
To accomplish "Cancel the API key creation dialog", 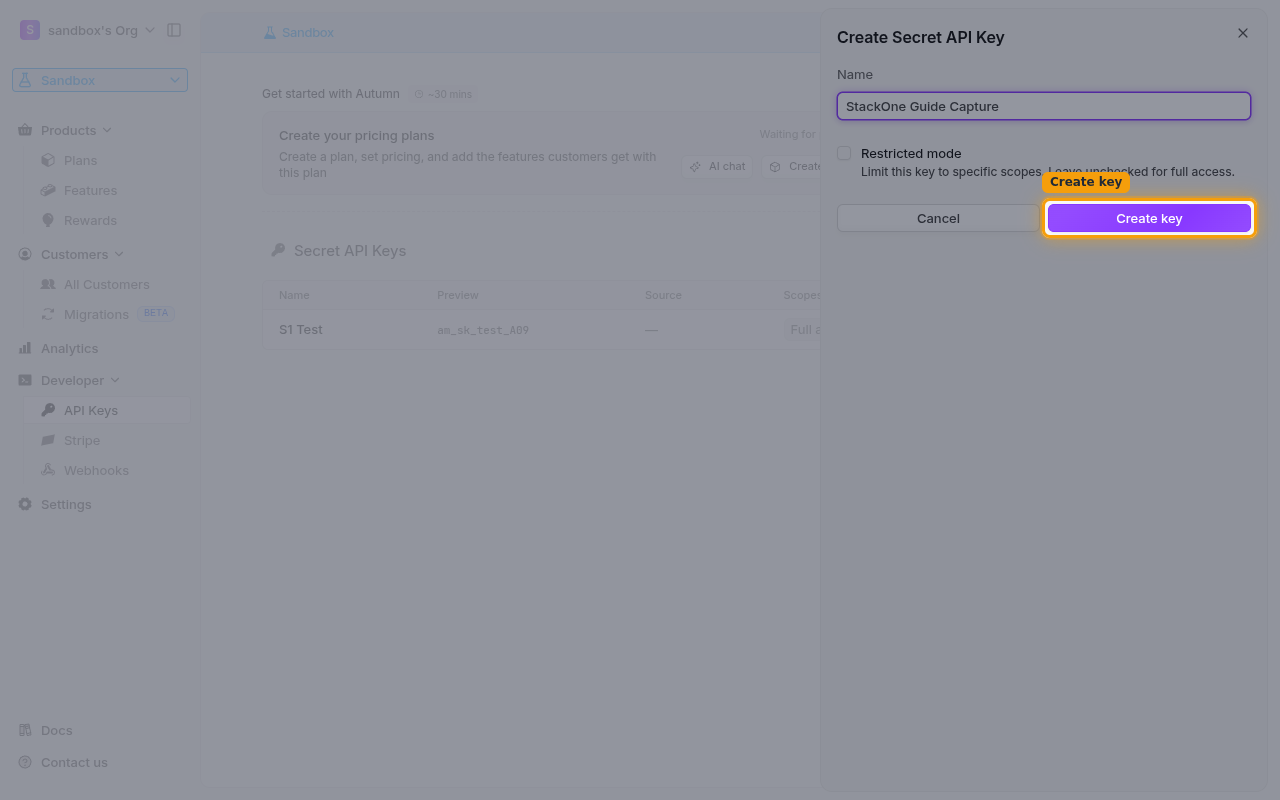I will click(938, 218).
